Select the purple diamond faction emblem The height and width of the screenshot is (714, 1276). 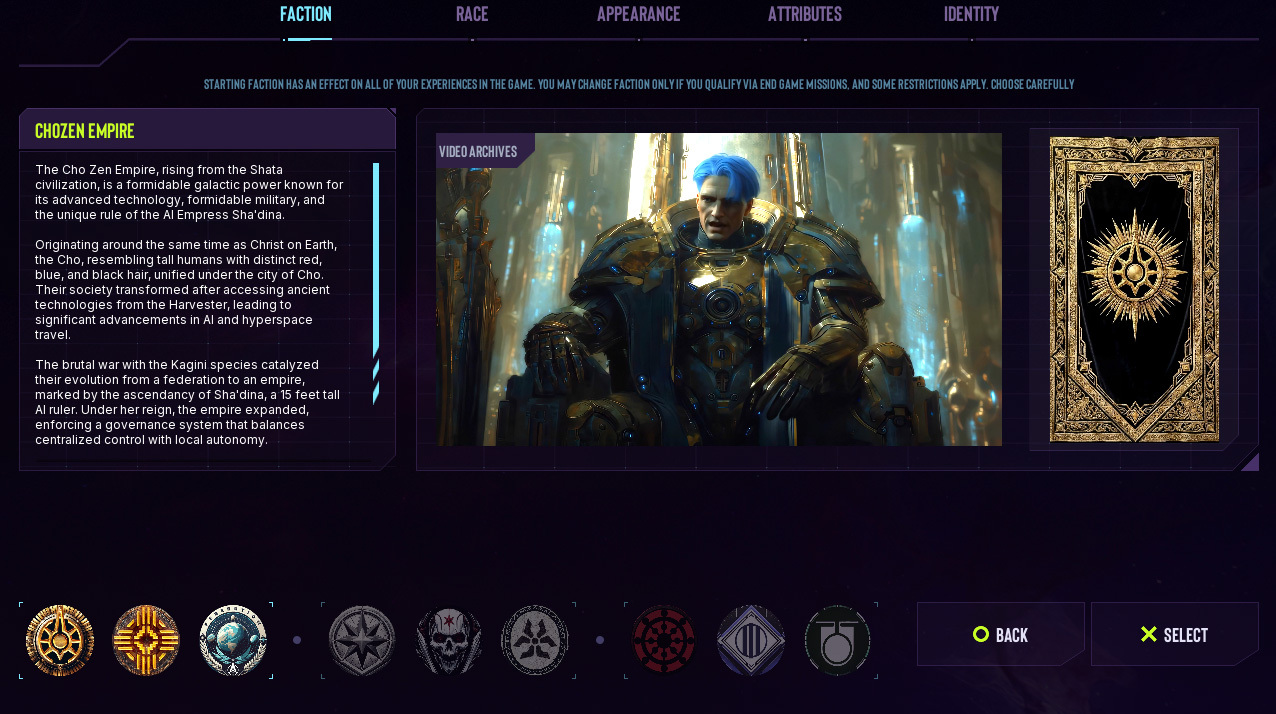[x=751, y=640]
